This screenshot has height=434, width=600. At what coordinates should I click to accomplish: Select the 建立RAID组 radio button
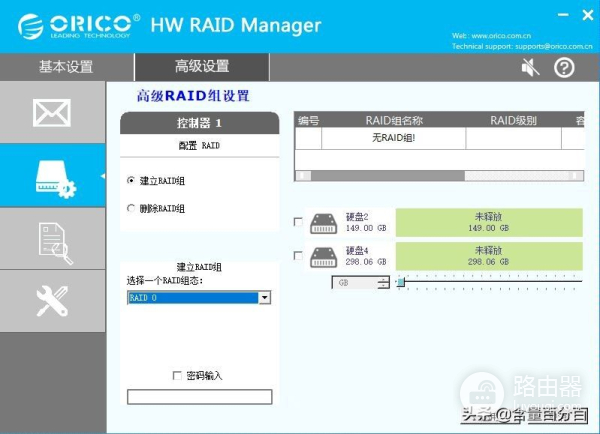[x=131, y=180]
